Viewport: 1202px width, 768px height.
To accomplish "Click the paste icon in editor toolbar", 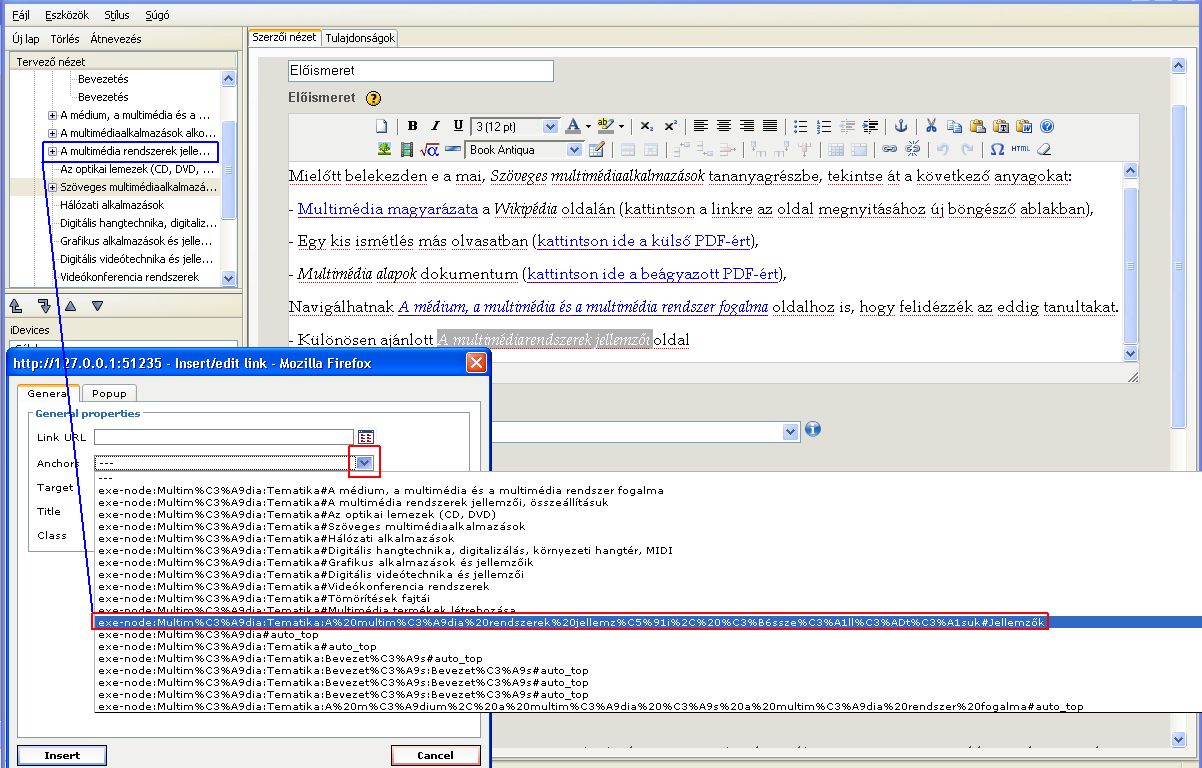I will click(977, 127).
